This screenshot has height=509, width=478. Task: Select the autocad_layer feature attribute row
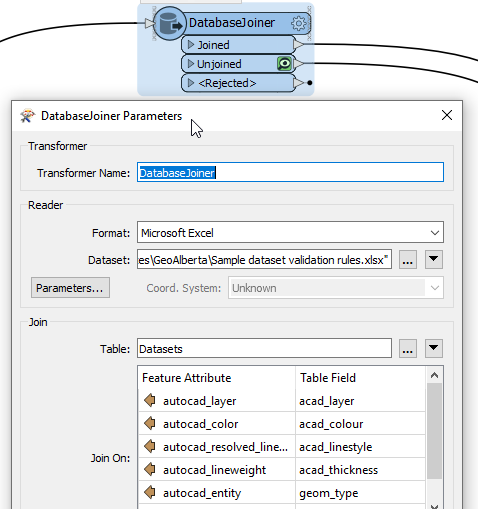click(217, 401)
